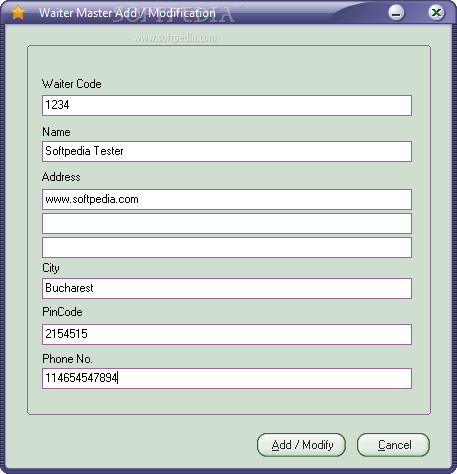The image size is (457, 474).
Task: Click the City label text
Action: tap(51, 268)
